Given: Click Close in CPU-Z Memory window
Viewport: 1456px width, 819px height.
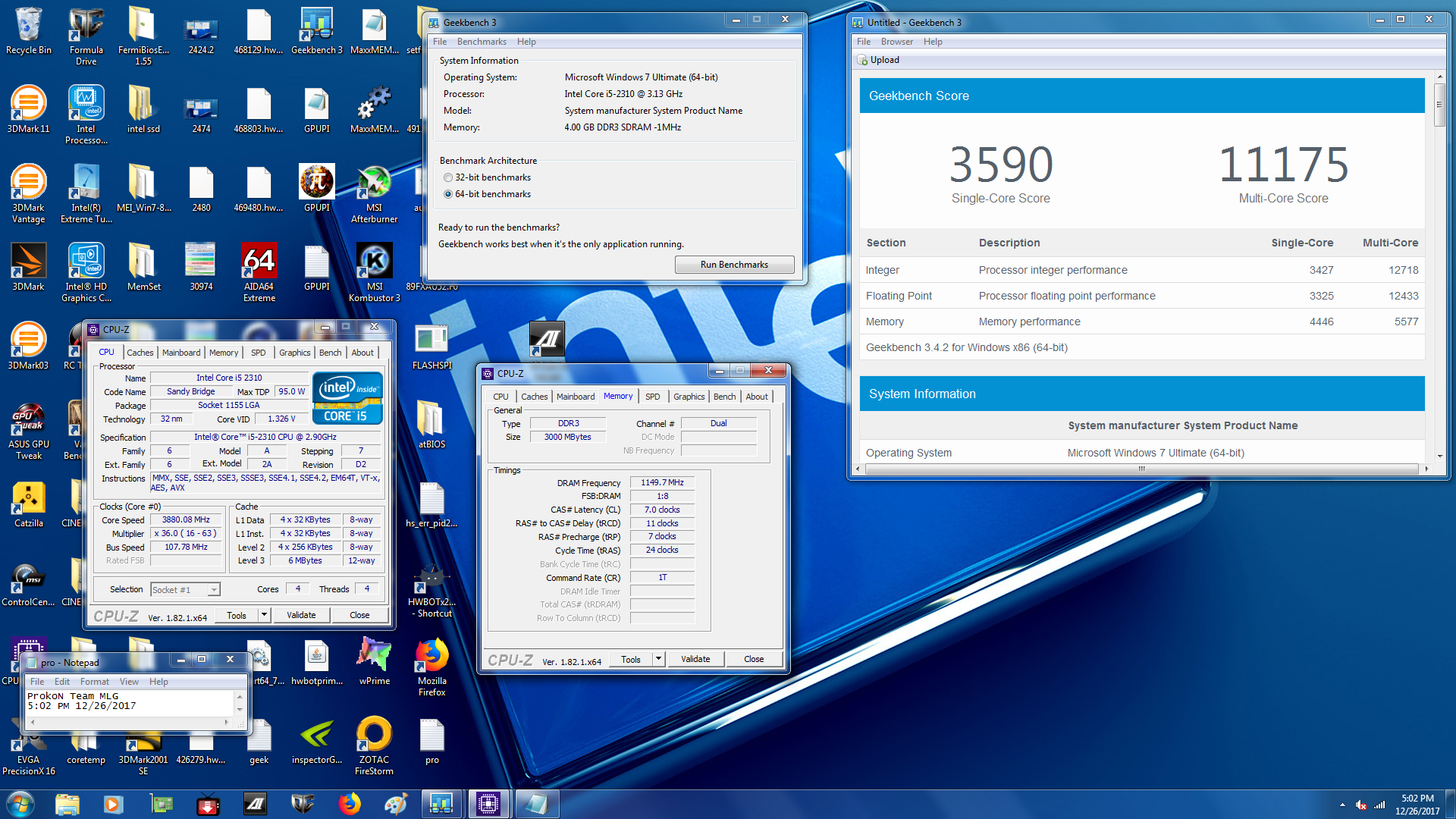Looking at the screenshot, I should coord(754,659).
